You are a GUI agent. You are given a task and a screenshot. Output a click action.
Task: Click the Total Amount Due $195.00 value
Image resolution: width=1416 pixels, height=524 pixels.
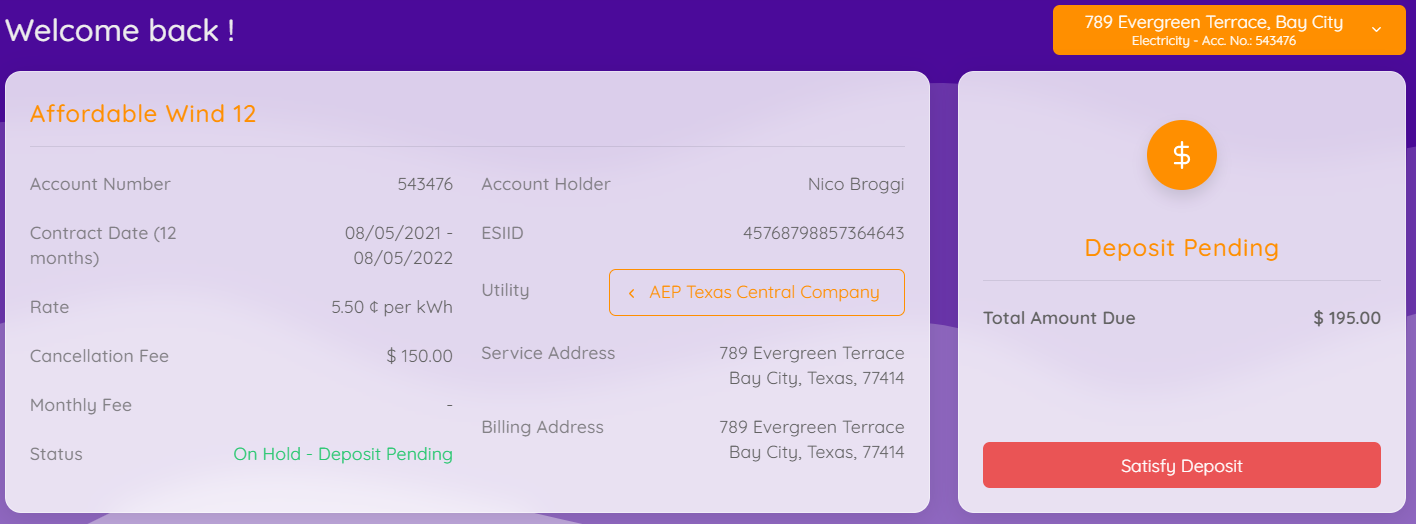1347,318
